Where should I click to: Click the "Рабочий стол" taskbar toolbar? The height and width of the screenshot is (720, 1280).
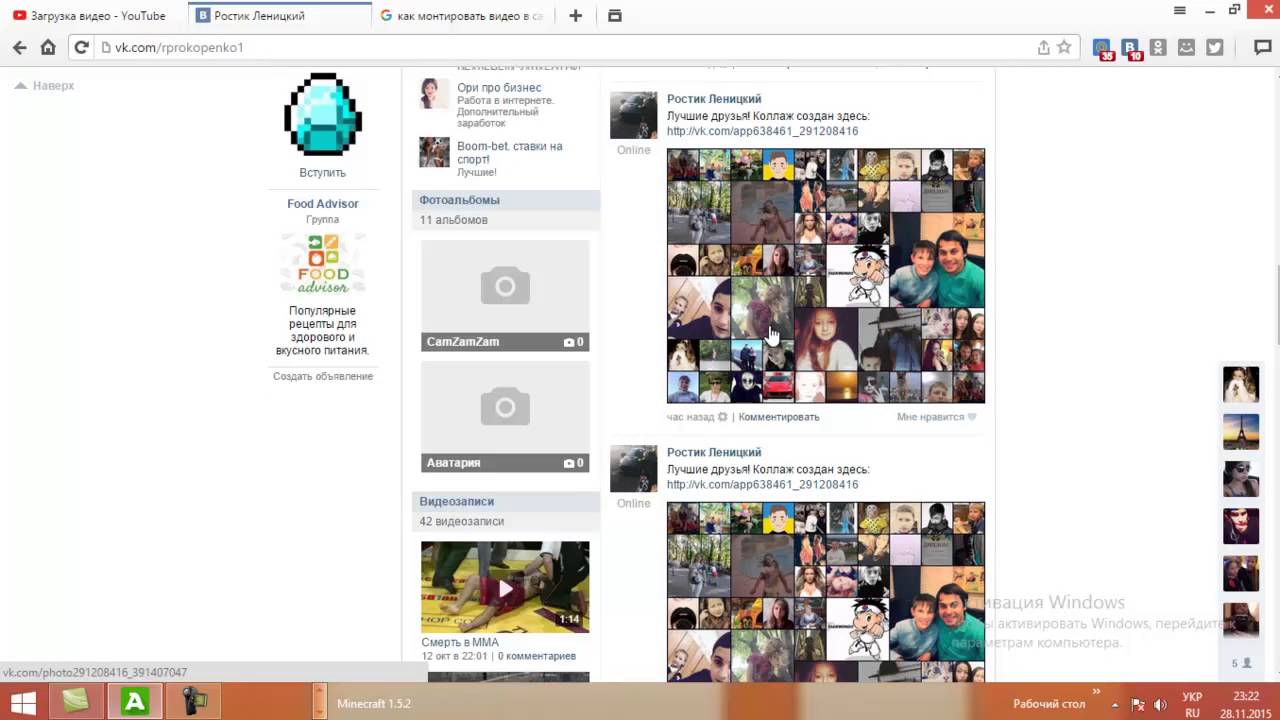click(1049, 704)
